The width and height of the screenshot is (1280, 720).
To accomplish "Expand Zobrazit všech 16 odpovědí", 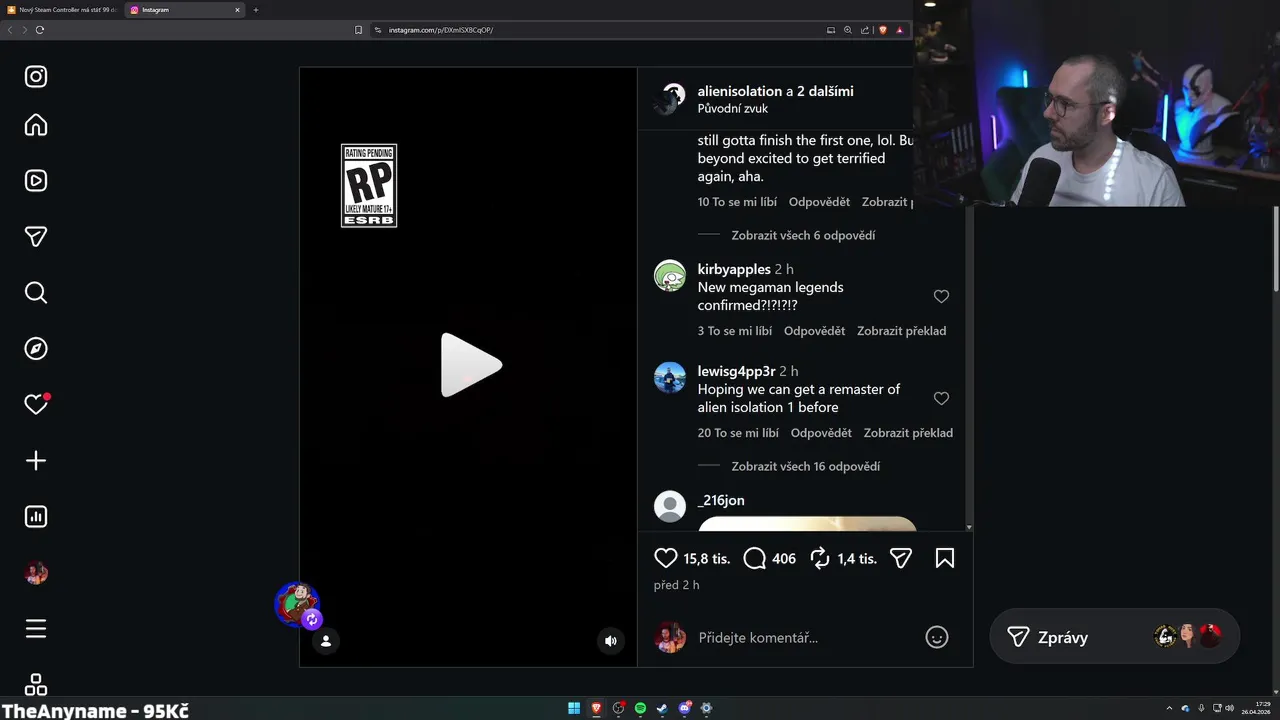I will click(x=806, y=466).
